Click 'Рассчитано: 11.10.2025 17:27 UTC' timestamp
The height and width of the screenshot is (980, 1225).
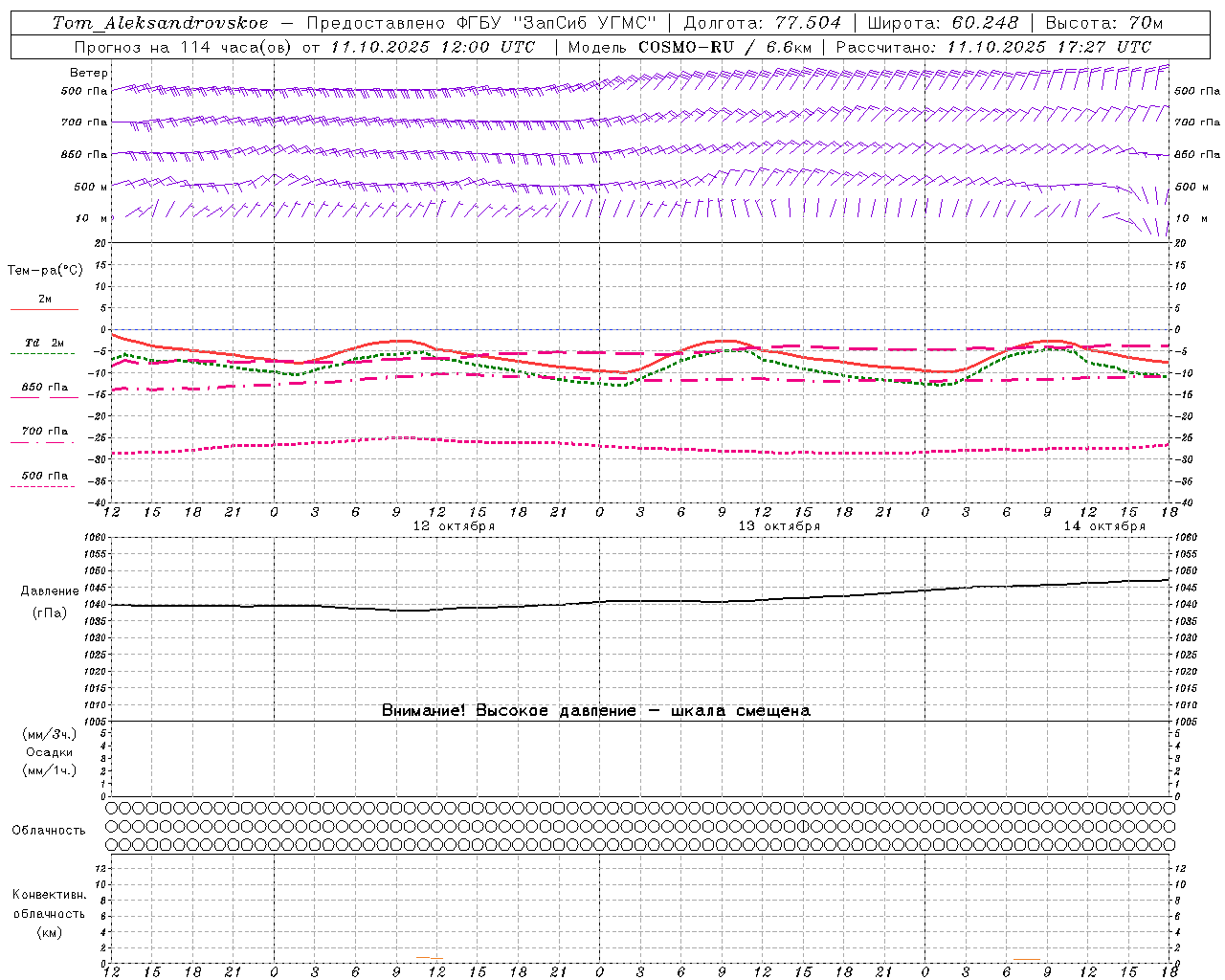click(993, 47)
